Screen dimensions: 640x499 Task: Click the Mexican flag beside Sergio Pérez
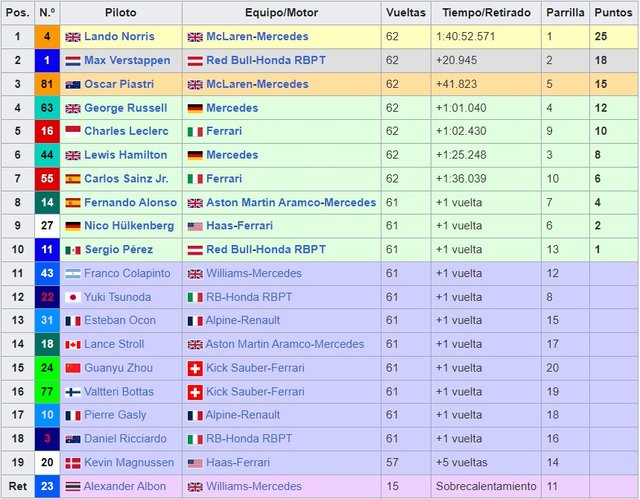tap(73, 250)
